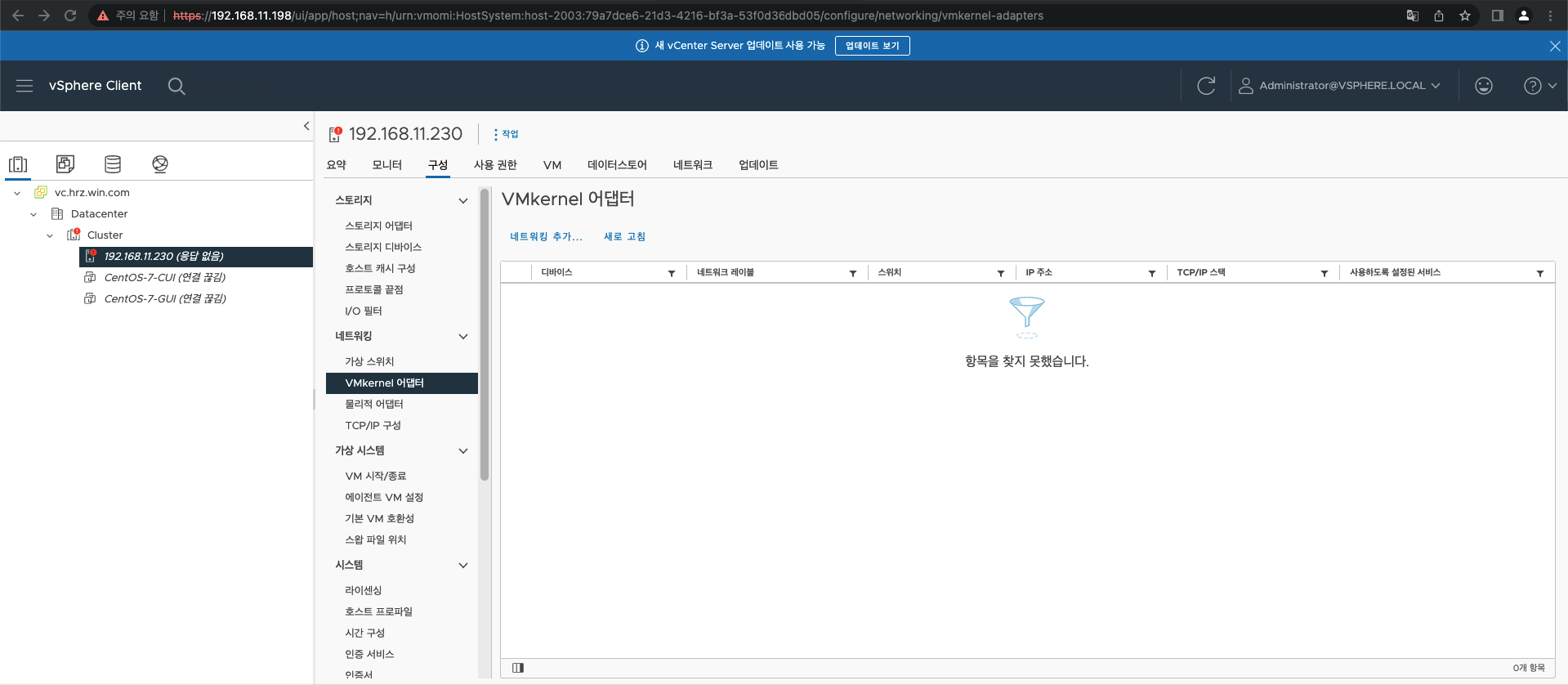Open the VM tab
Image resolution: width=1568 pixels, height=685 pixels.
[x=552, y=165]
